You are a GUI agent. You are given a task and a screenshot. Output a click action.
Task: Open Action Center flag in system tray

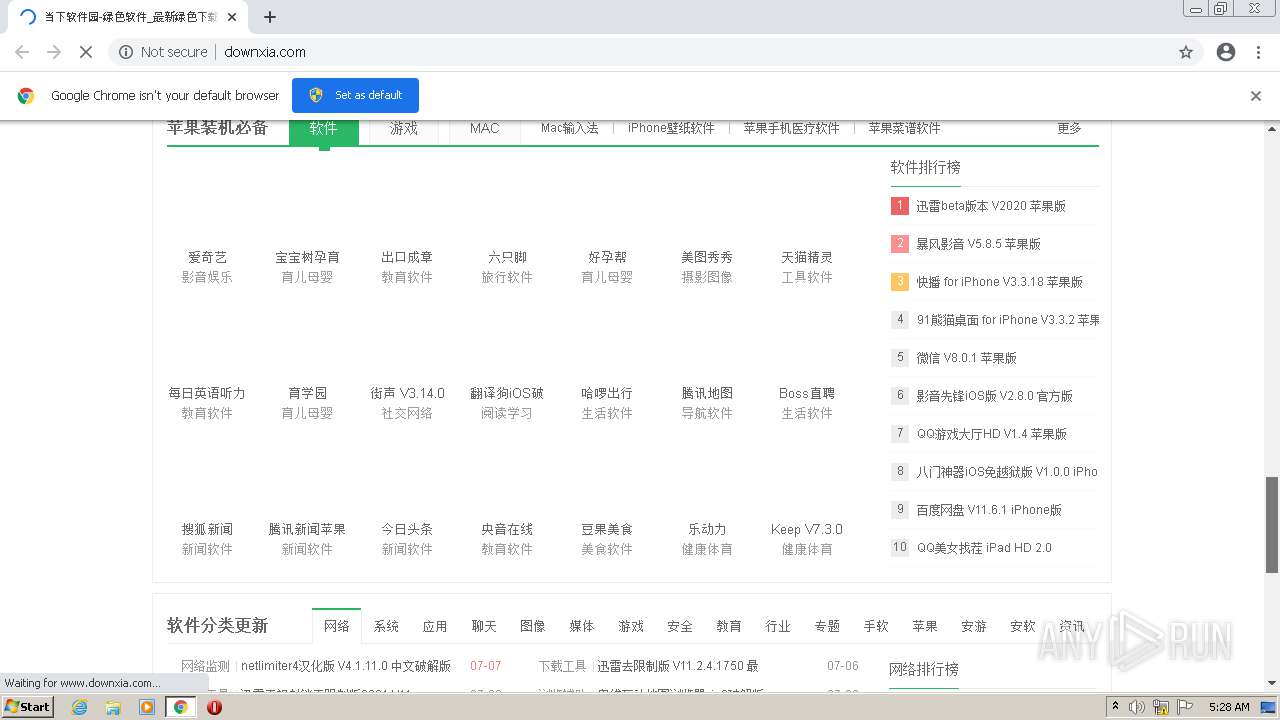pyautogui.click(x=1185, y=707)
